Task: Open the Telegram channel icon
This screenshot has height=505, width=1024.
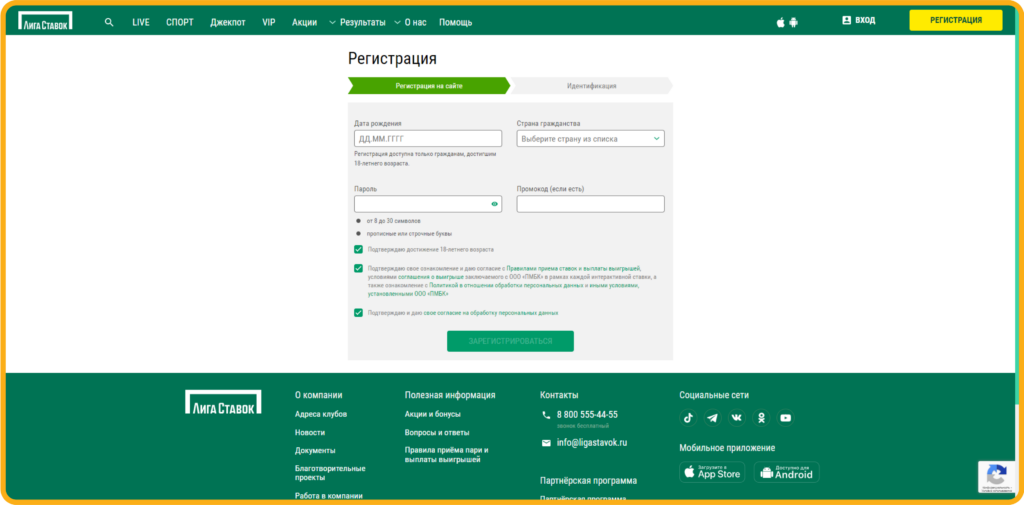Action: tap(712, 418)
